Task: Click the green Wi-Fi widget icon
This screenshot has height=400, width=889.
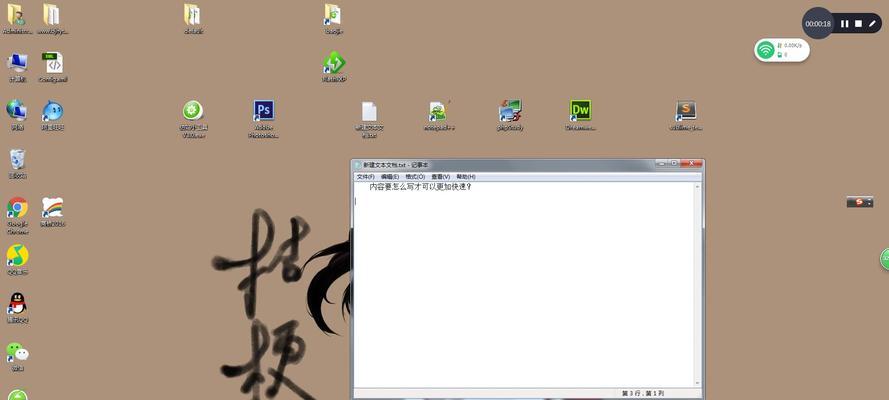Action: coord(765,50)
